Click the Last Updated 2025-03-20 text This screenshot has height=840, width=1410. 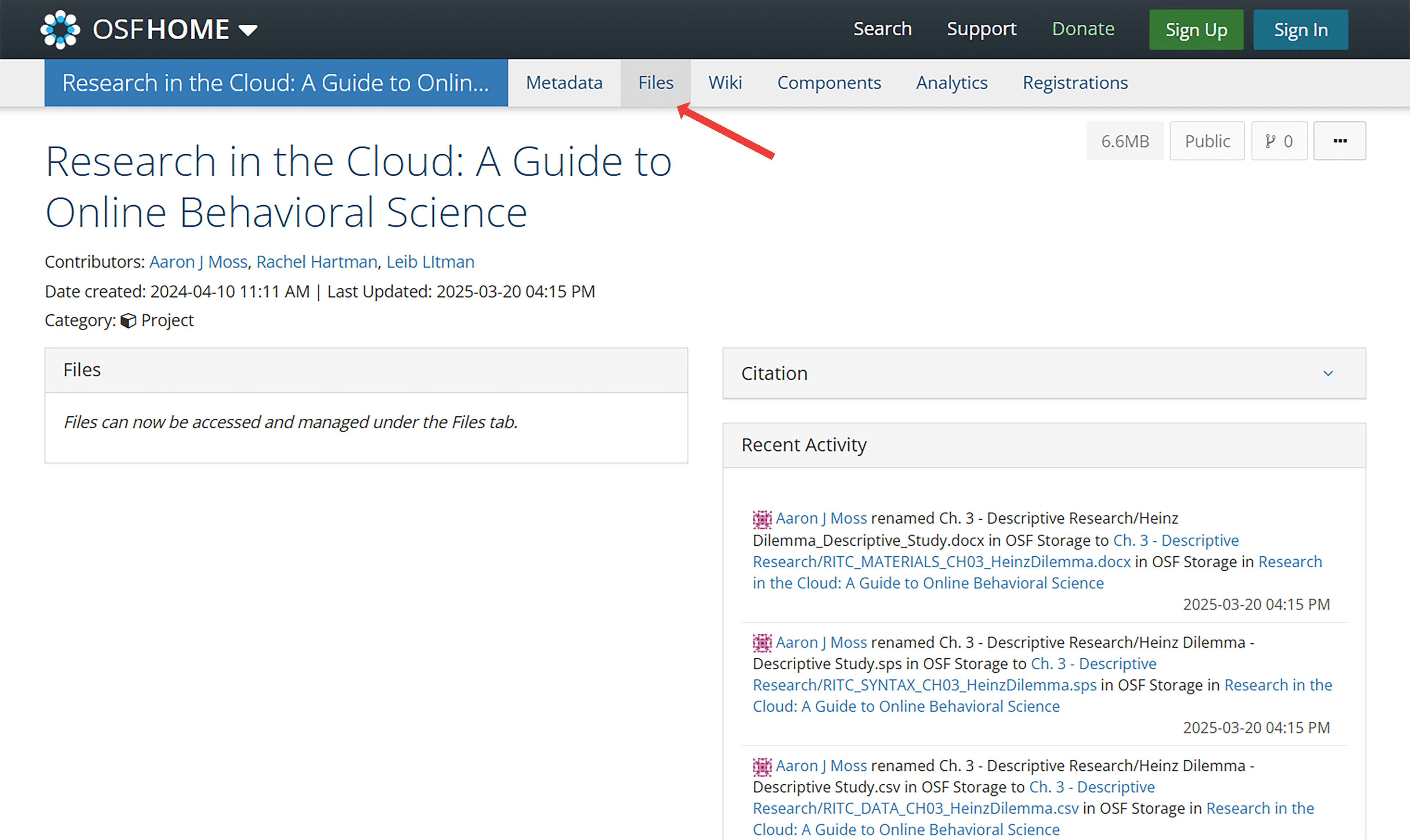[461, 291]
